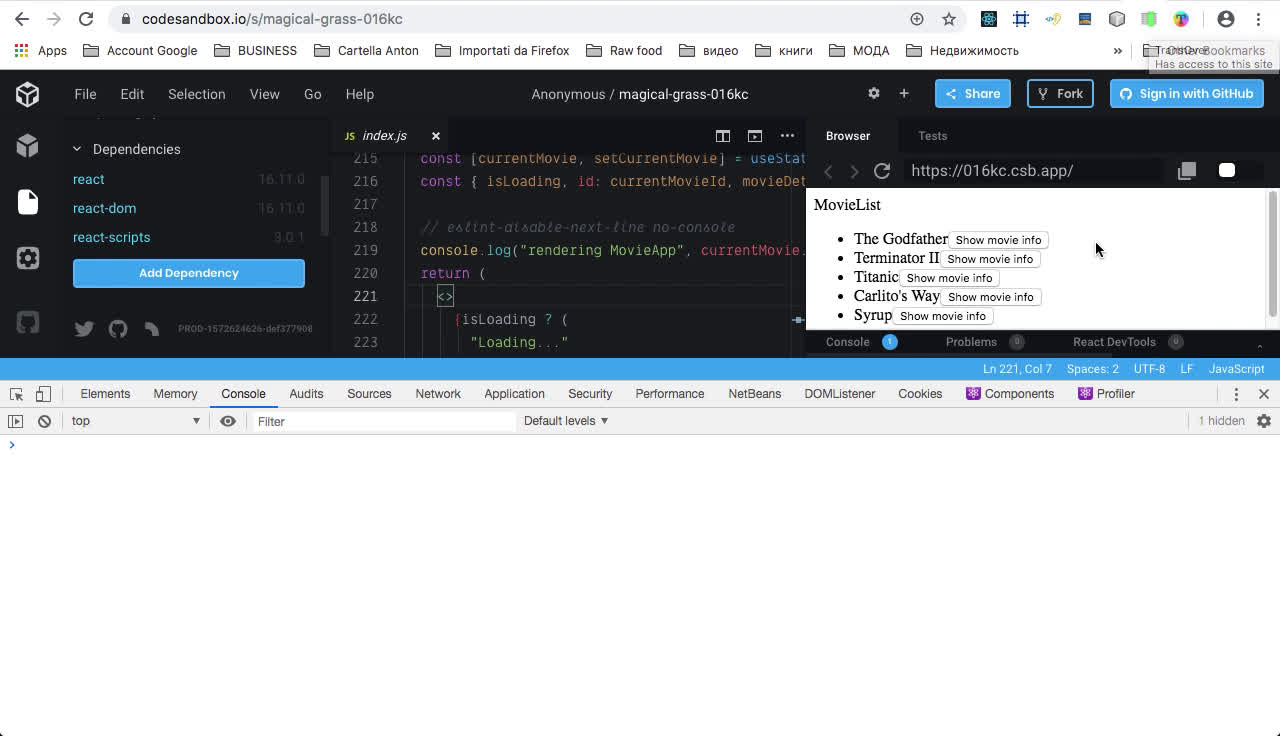Viewport: 1280px width, 736px height.
Task: Open DevTools console settings gear
Action: 1264,421
